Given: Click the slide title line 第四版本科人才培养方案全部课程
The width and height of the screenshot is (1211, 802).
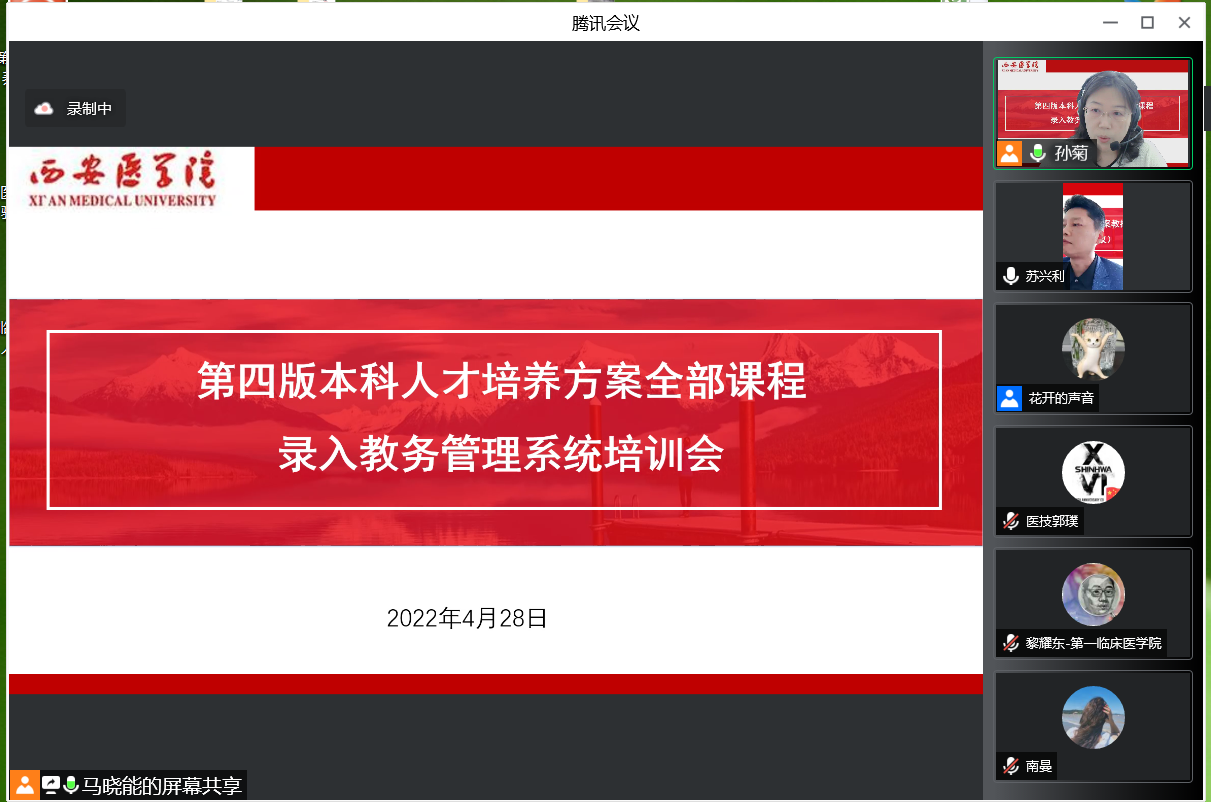Looking at the screenshot, I should [x=502, y=382].
